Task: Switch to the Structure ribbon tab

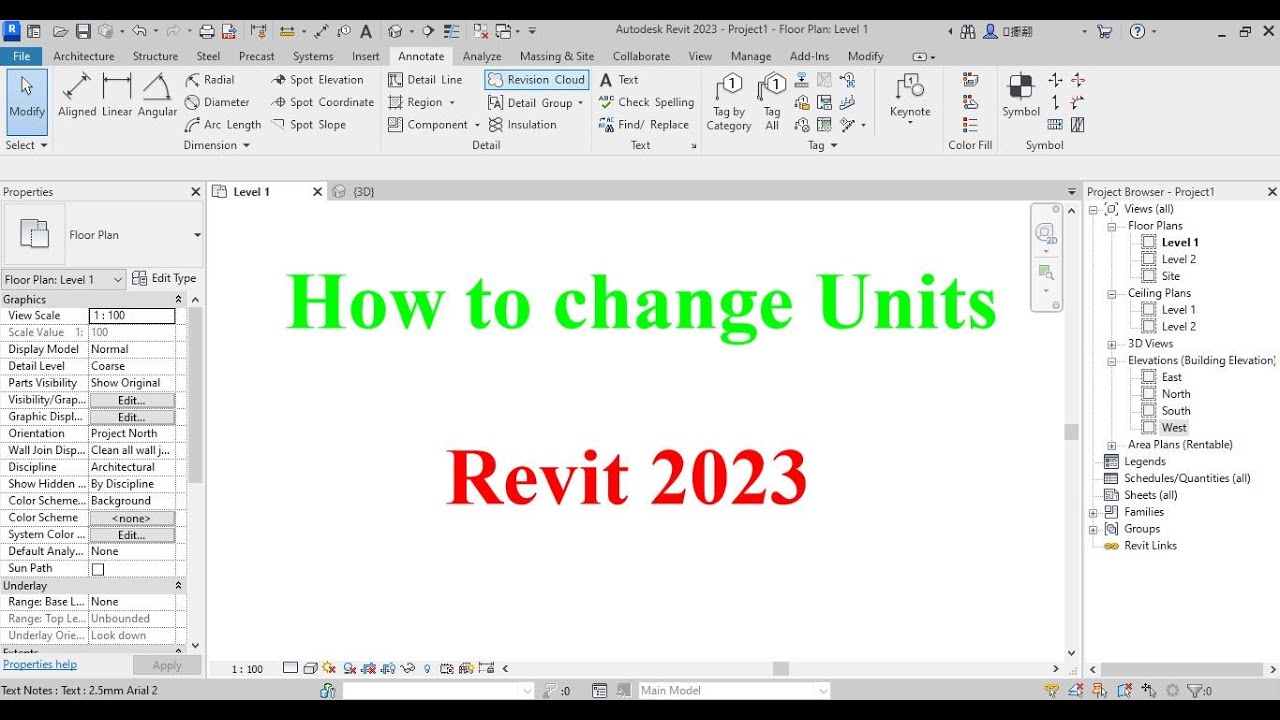Action: click(155, 56)
